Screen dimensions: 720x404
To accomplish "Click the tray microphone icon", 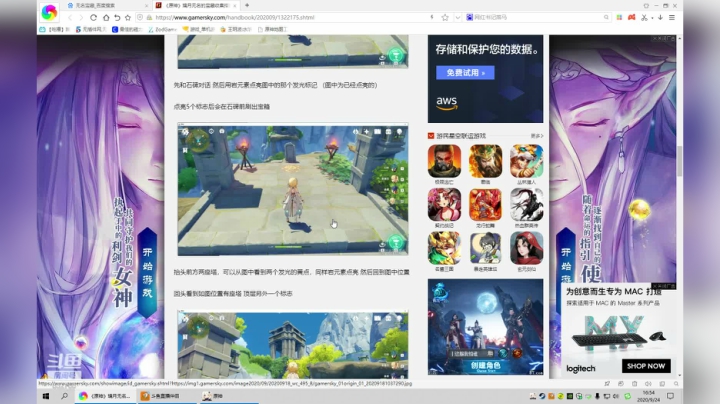I will [x=597, y=396].
